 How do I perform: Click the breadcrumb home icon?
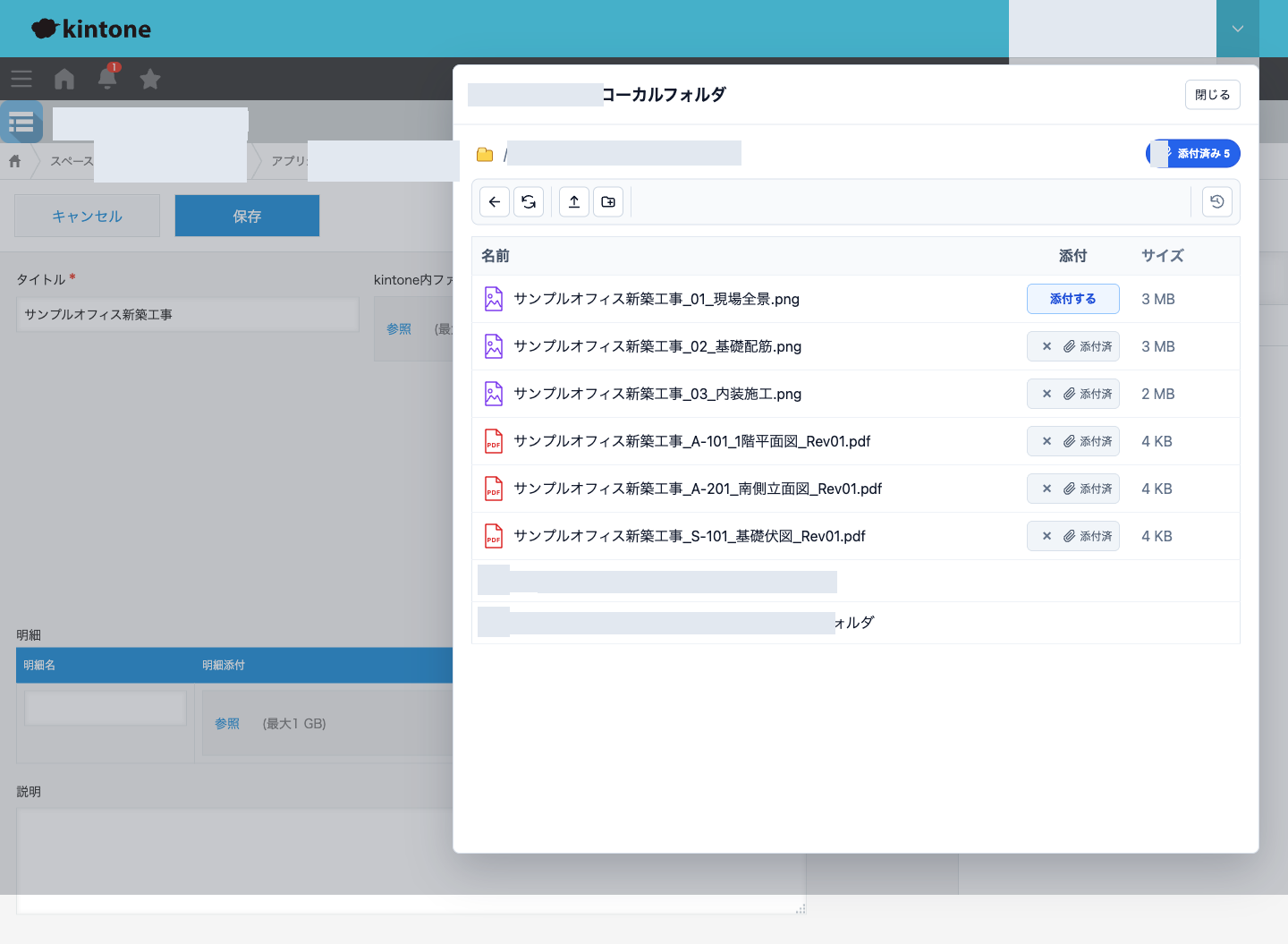[14, 161]
